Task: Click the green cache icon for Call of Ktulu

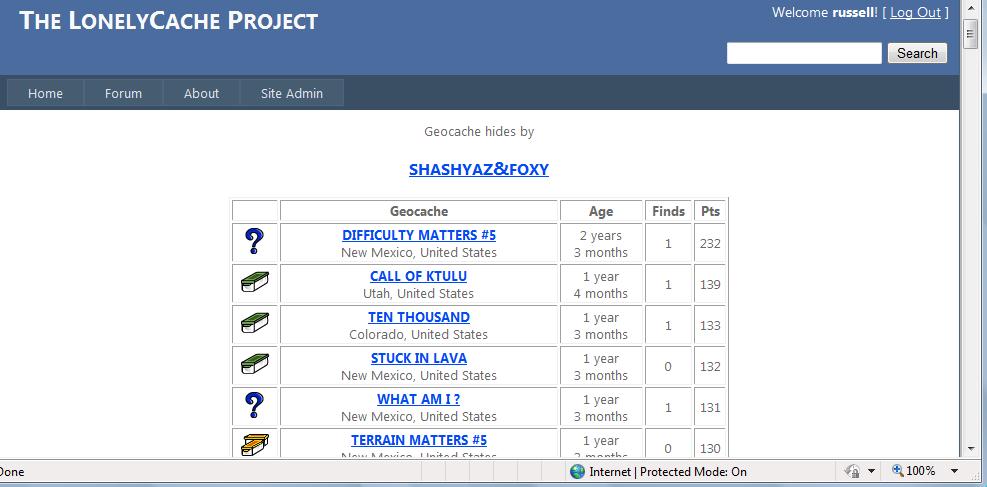Action: [254, 282]
